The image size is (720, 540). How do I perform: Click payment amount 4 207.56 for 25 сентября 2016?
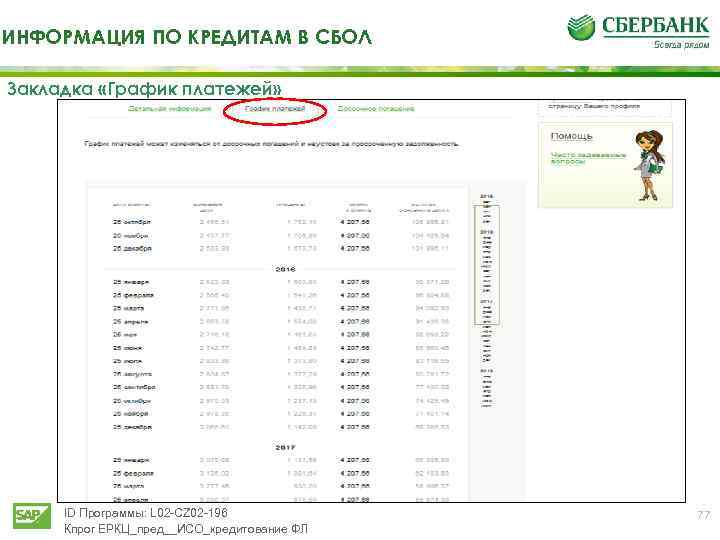pyautogui.click(x=355, y=387)
